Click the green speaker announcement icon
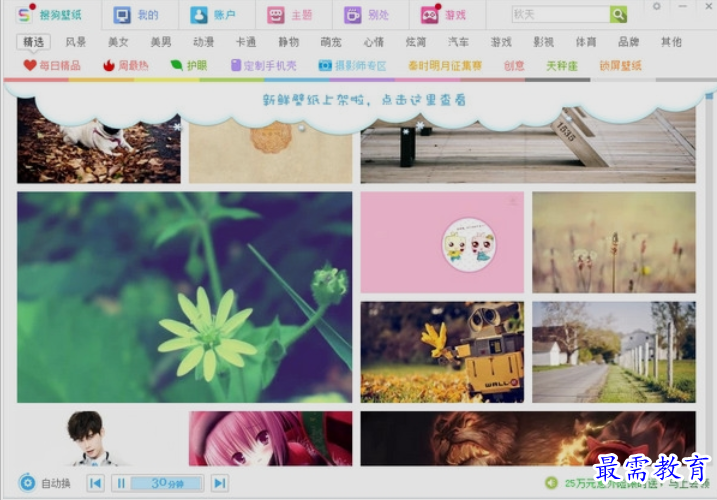The image size is (717, 500). click(x=551, y=483)
